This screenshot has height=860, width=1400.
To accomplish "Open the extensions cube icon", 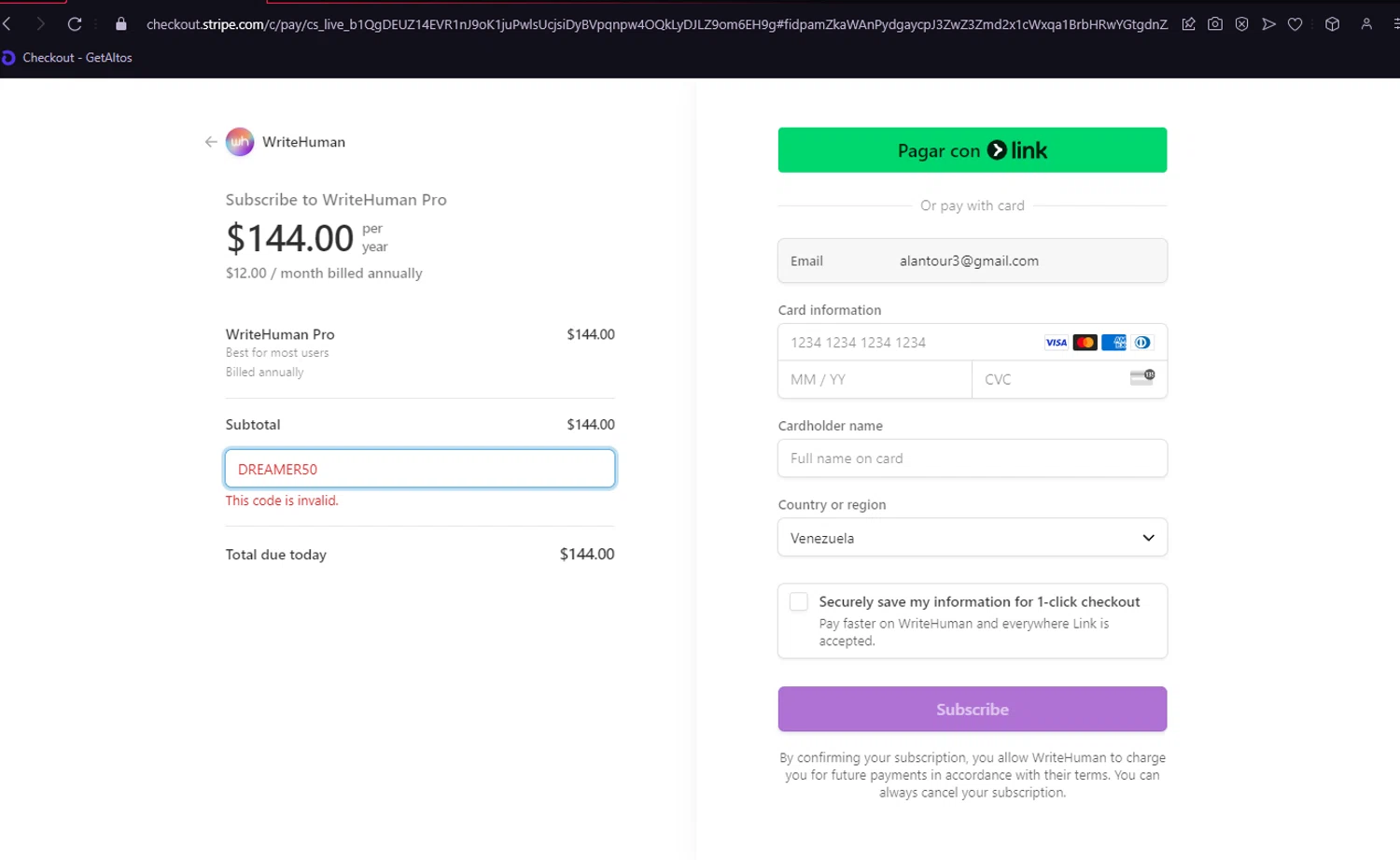I will (x=1332, y=24).
